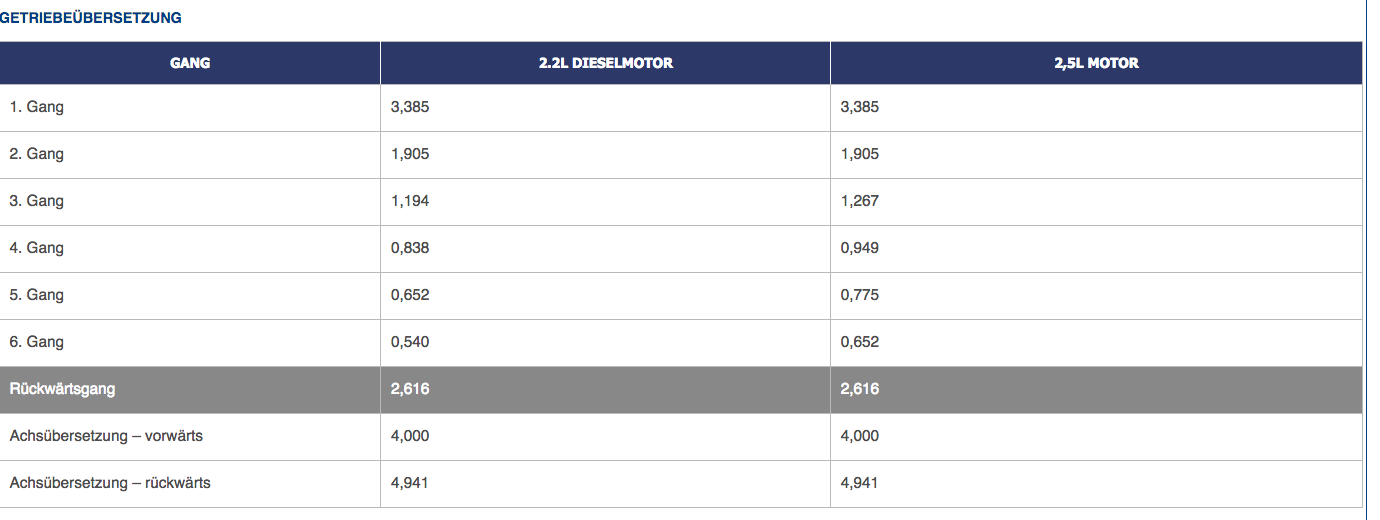Click the 2,5L Motor 4,941 axle ratio value
Screen dimensions: 1380x520
(860, 483)
